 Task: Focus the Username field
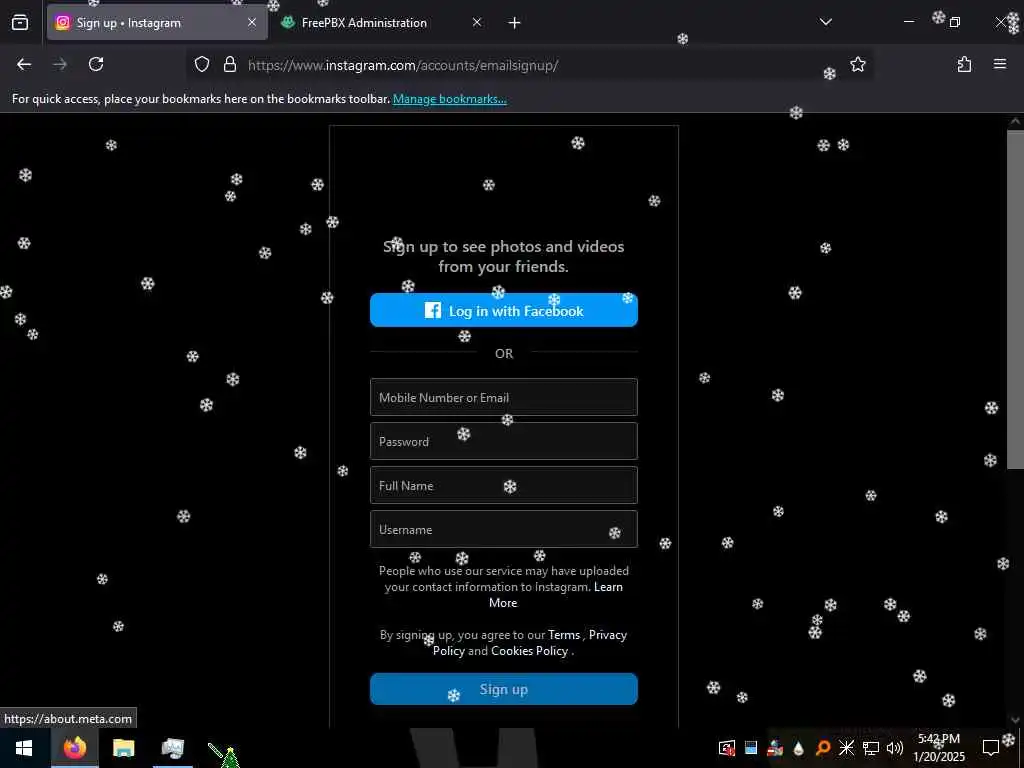click(504, 529)
